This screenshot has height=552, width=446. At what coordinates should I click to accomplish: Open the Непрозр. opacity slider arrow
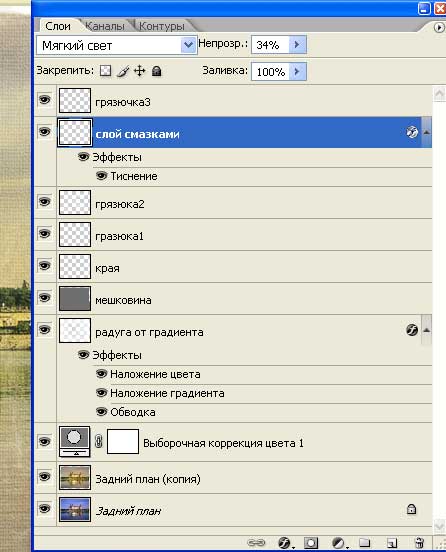click(x=297, y=44)
